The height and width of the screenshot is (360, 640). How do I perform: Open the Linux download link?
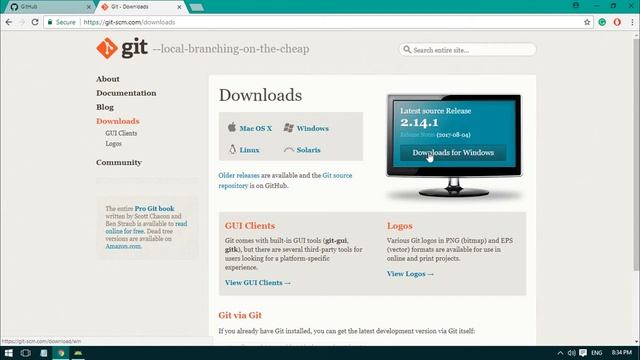[x=249, y=150]
